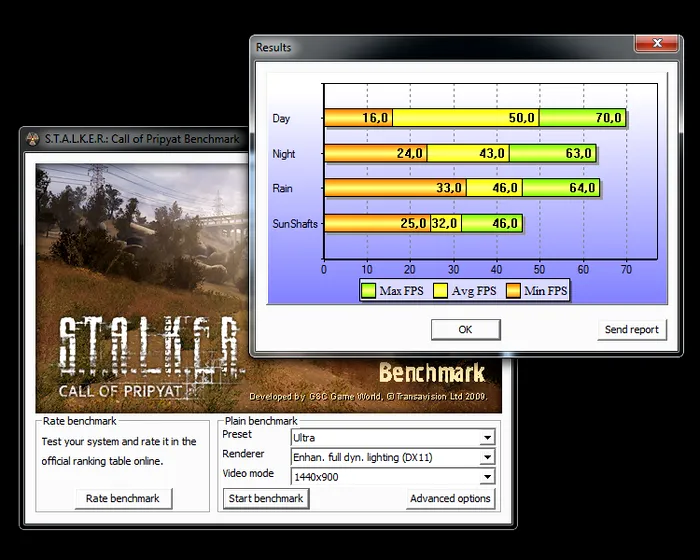Click the 1440x900 video mode field
Viewport: 700px width, 560px height.
(392, 476)
